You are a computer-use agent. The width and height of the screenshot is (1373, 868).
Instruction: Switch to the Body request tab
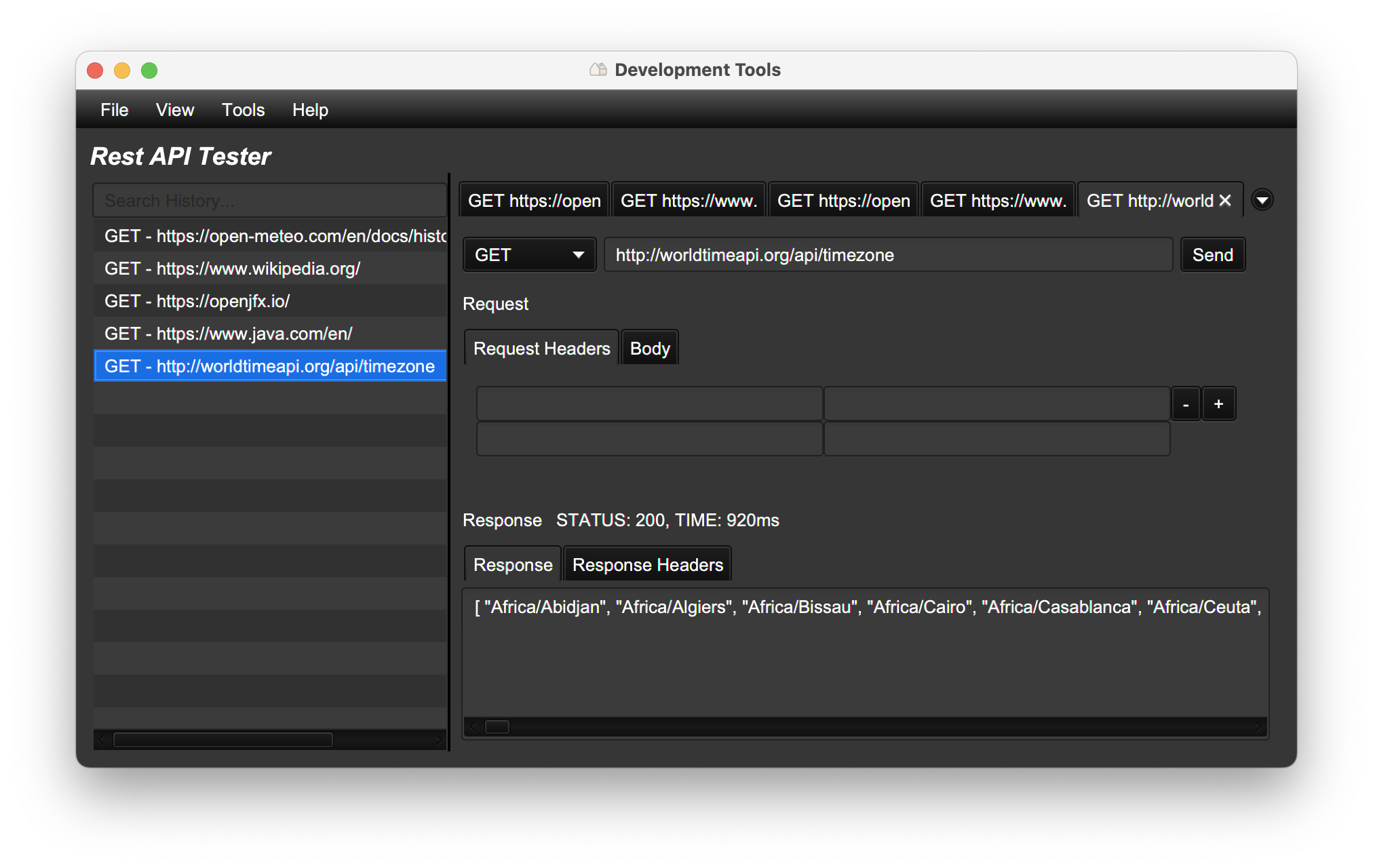[649, 349]
